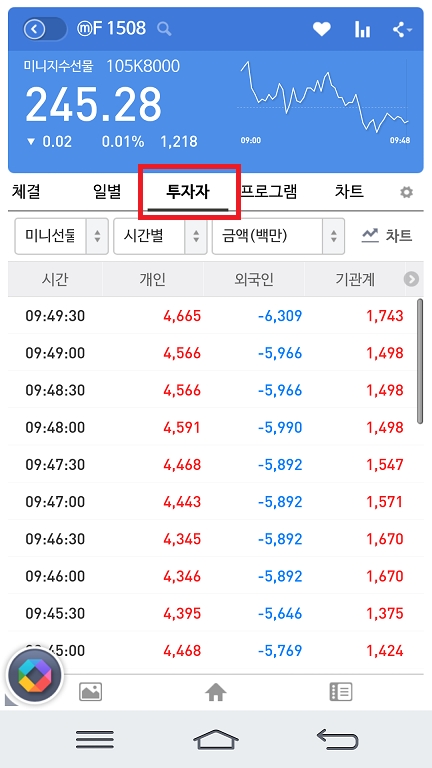432x768 pixels.
Task: Click the 차트 button with line icon
Action: (387, 237)
